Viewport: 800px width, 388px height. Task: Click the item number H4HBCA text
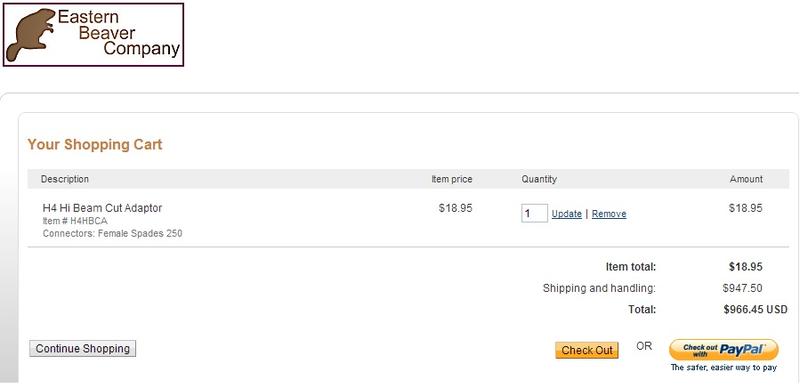75,221
